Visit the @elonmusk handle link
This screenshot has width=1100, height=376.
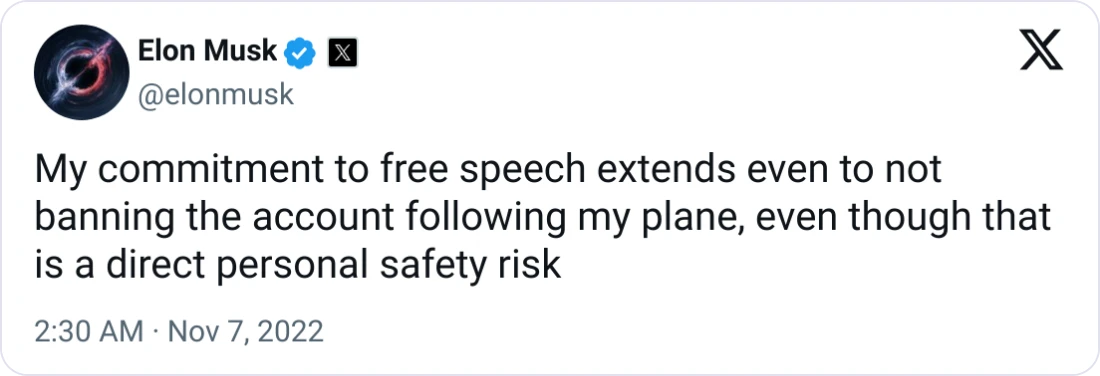[216, 94]
